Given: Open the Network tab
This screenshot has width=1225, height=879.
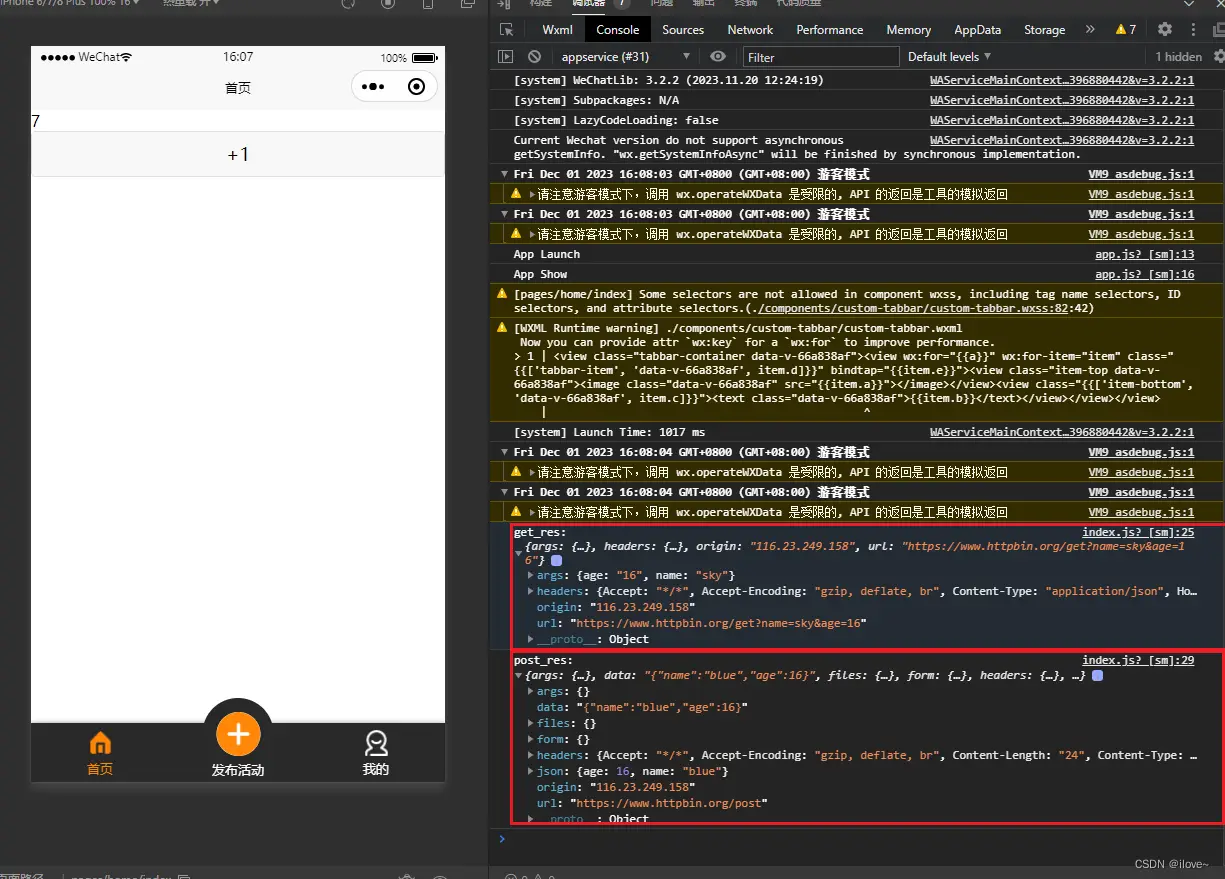Looking at the screenshot, I should point(750,30).
